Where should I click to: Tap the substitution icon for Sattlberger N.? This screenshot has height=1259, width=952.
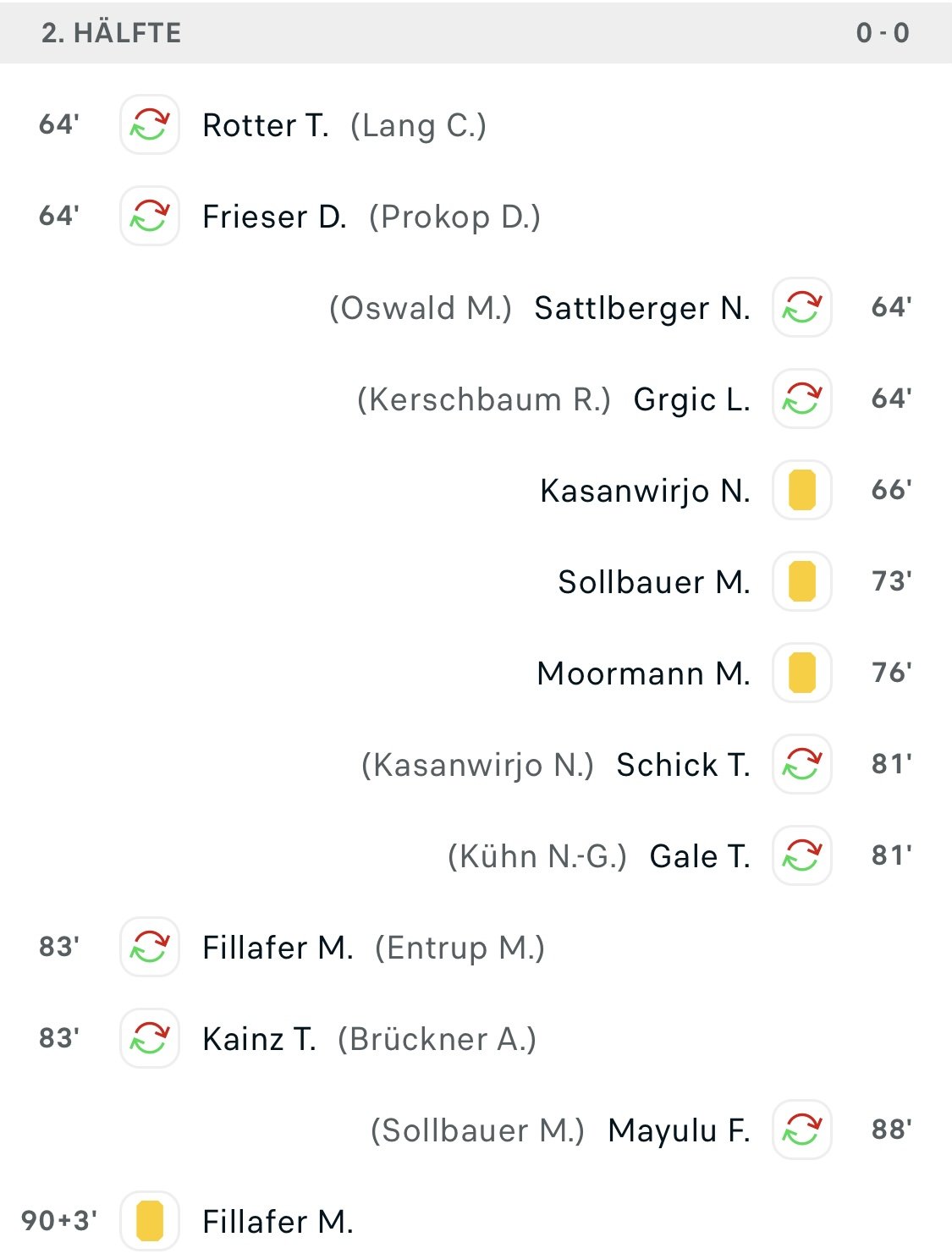(802, 307)
